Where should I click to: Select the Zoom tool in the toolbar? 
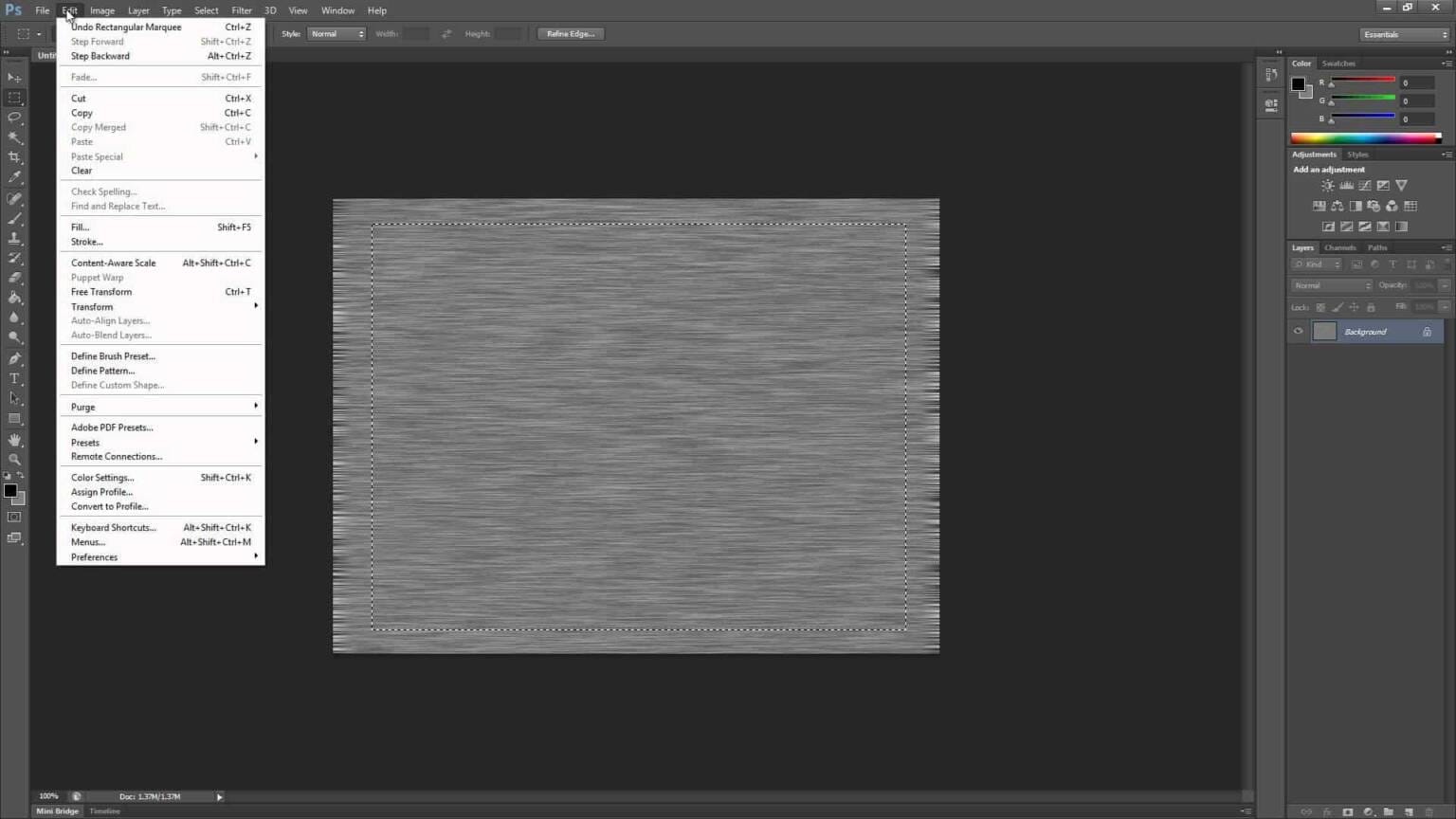[x=14, y=460]
